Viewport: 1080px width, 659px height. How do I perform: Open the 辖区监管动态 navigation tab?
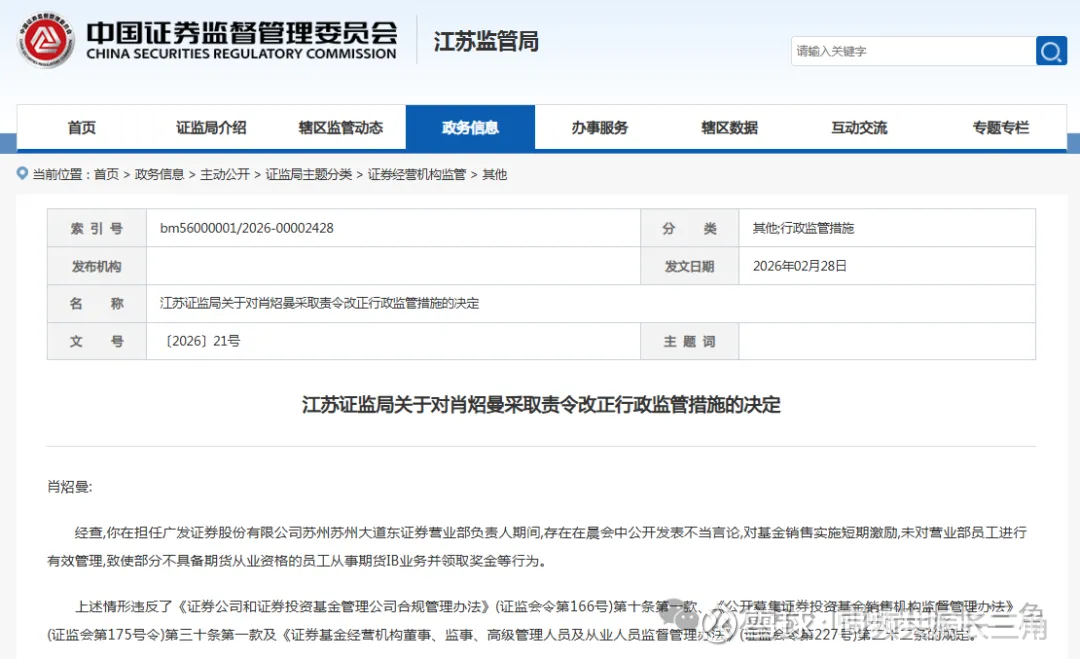click(340, 127)
